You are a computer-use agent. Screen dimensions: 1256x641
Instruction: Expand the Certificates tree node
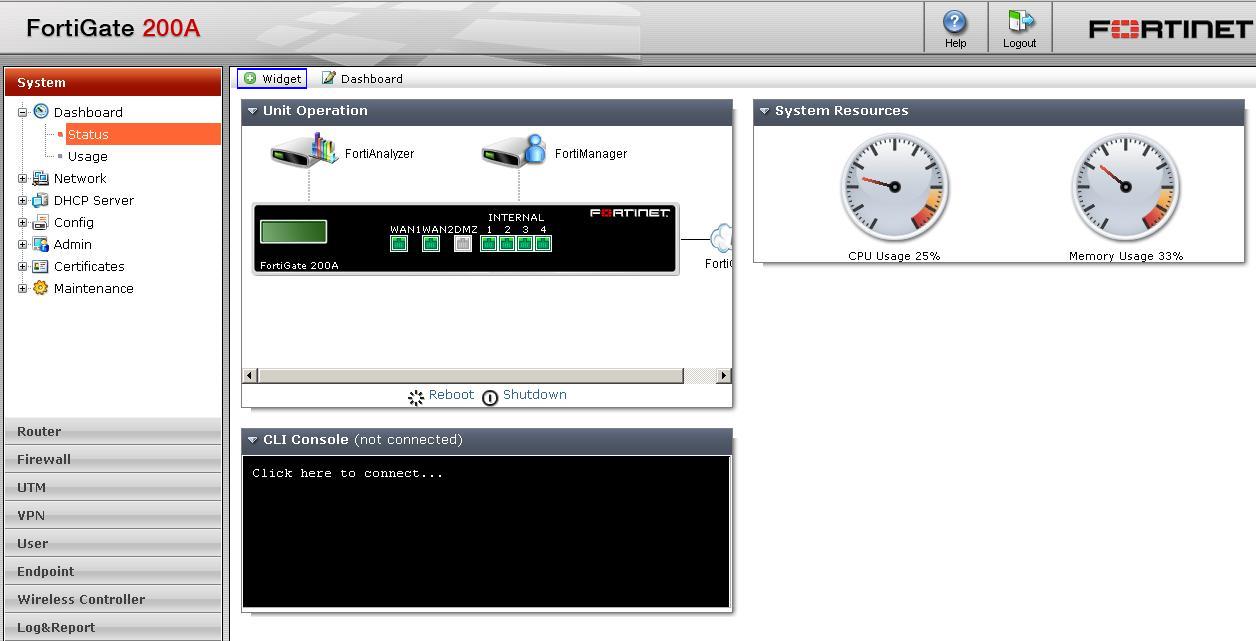pos(23,266)
